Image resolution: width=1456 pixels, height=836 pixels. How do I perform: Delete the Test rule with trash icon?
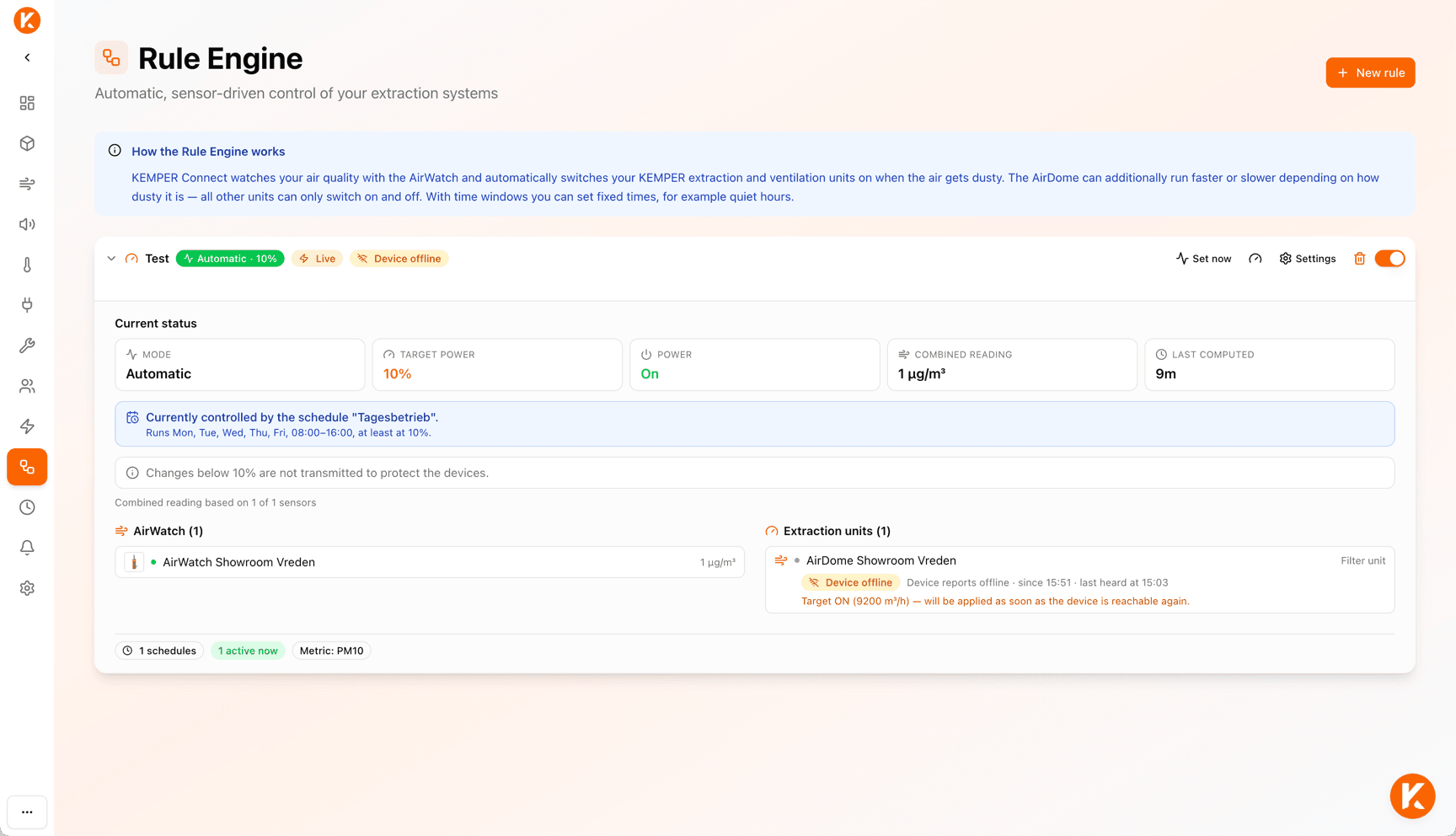pyautogui.click(x=1359, y=259)
